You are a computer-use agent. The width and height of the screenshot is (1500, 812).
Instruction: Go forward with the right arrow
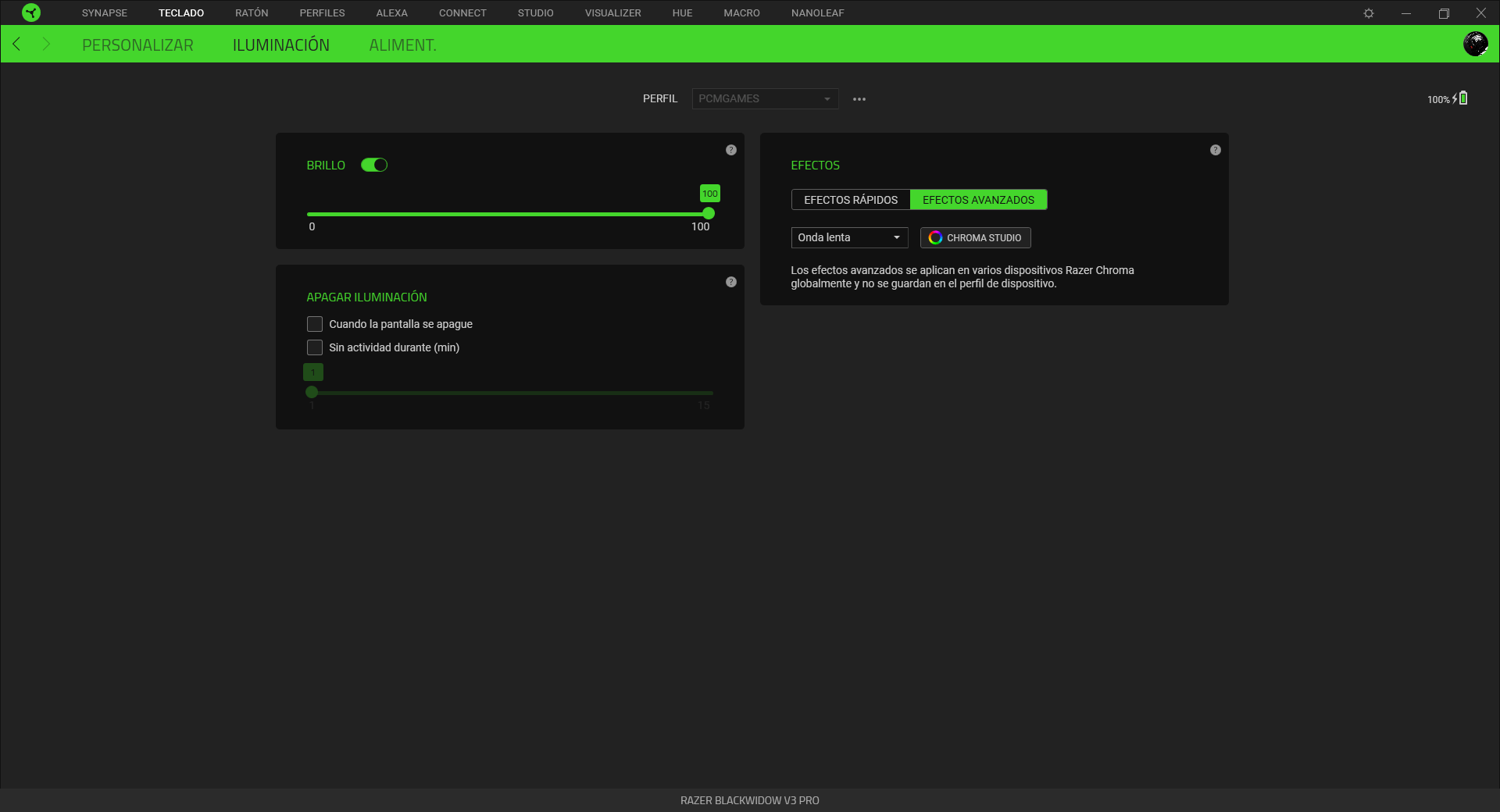pos(46,44)
